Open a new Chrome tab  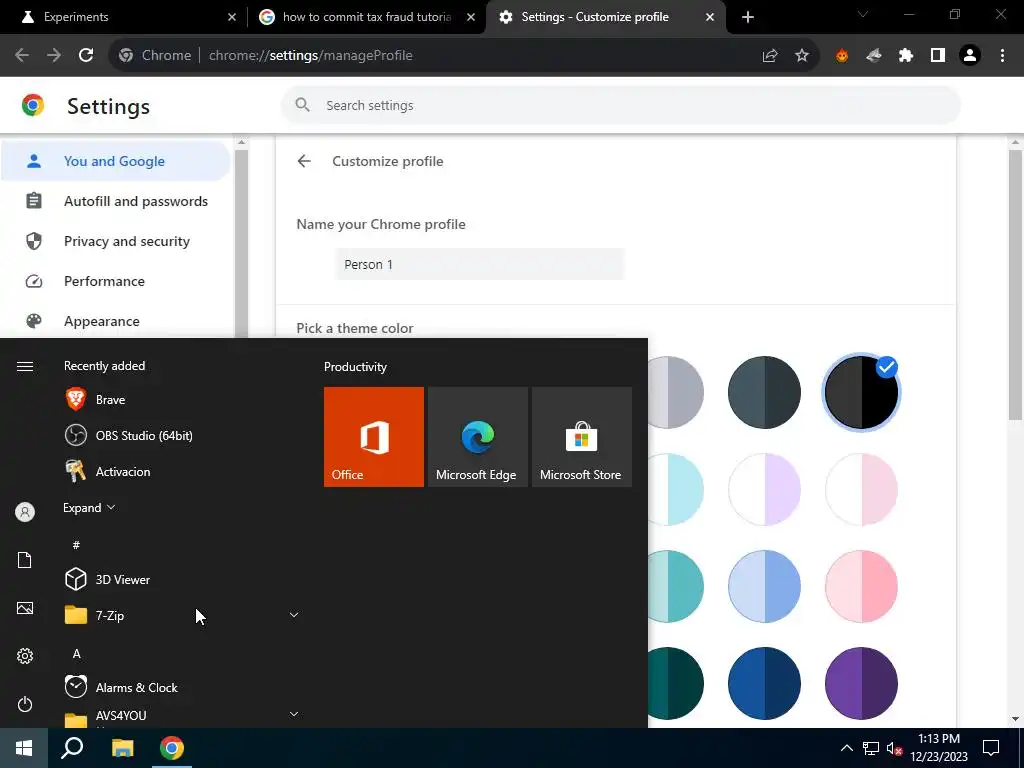coord(748,17)
